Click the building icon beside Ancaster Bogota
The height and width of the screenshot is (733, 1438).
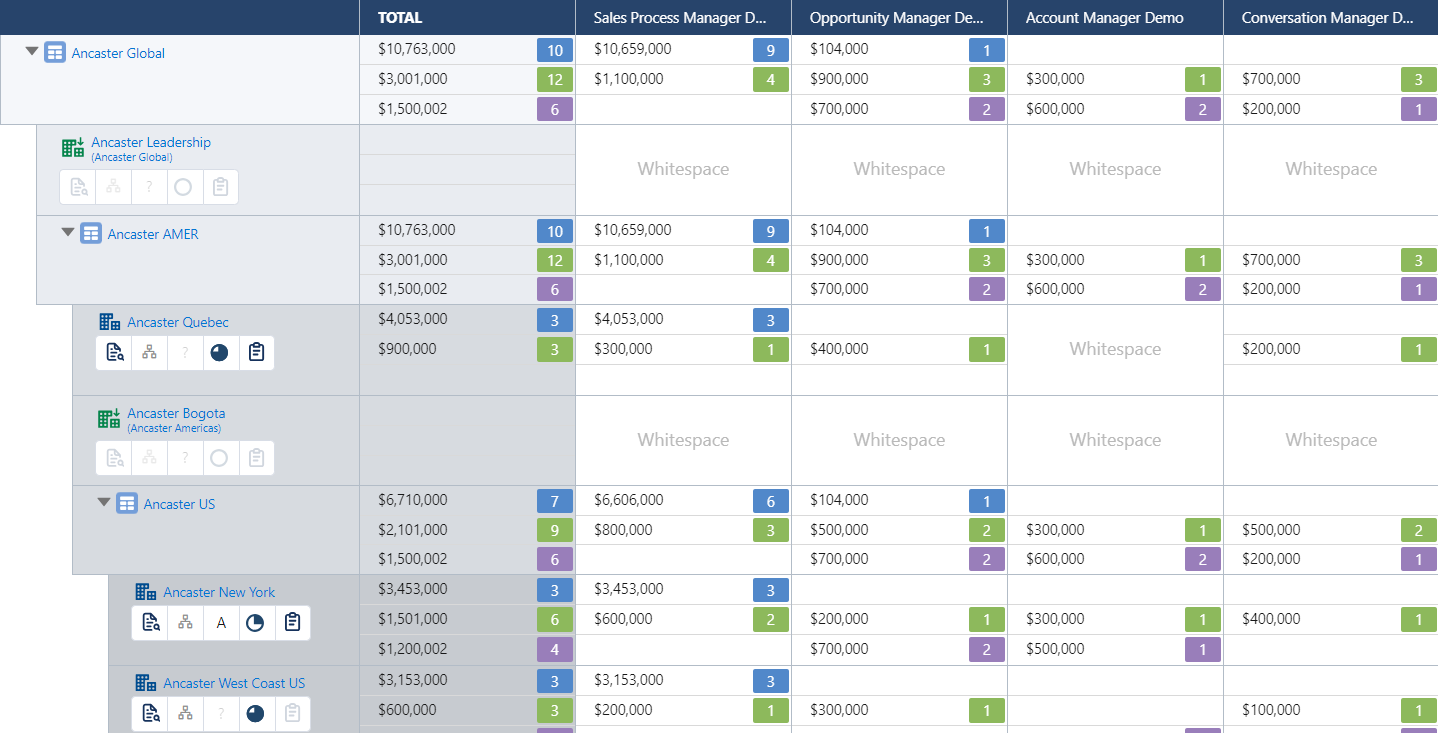click(108, 418)
